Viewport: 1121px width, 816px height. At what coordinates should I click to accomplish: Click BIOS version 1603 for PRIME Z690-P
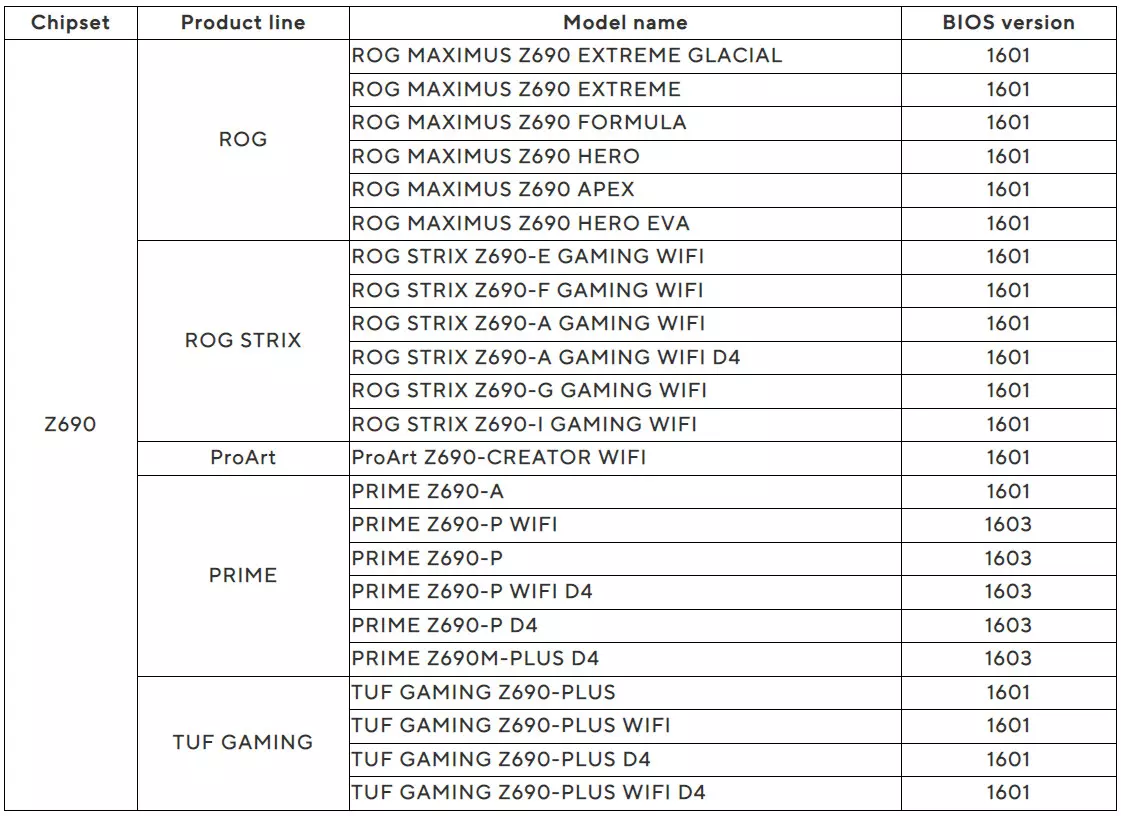pos(1008,558)
